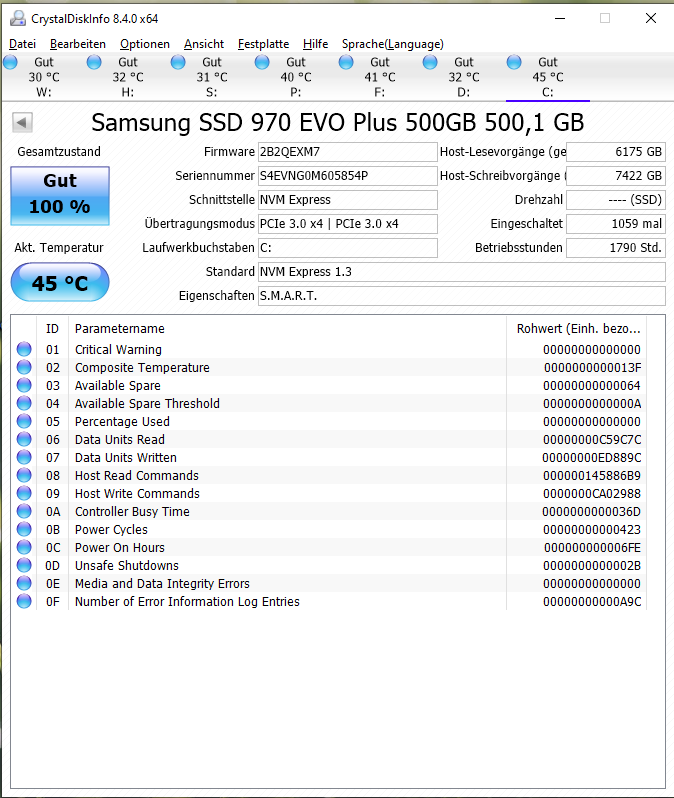Open the Hilfe menu
674x798 pixels.
pos(316,44)
